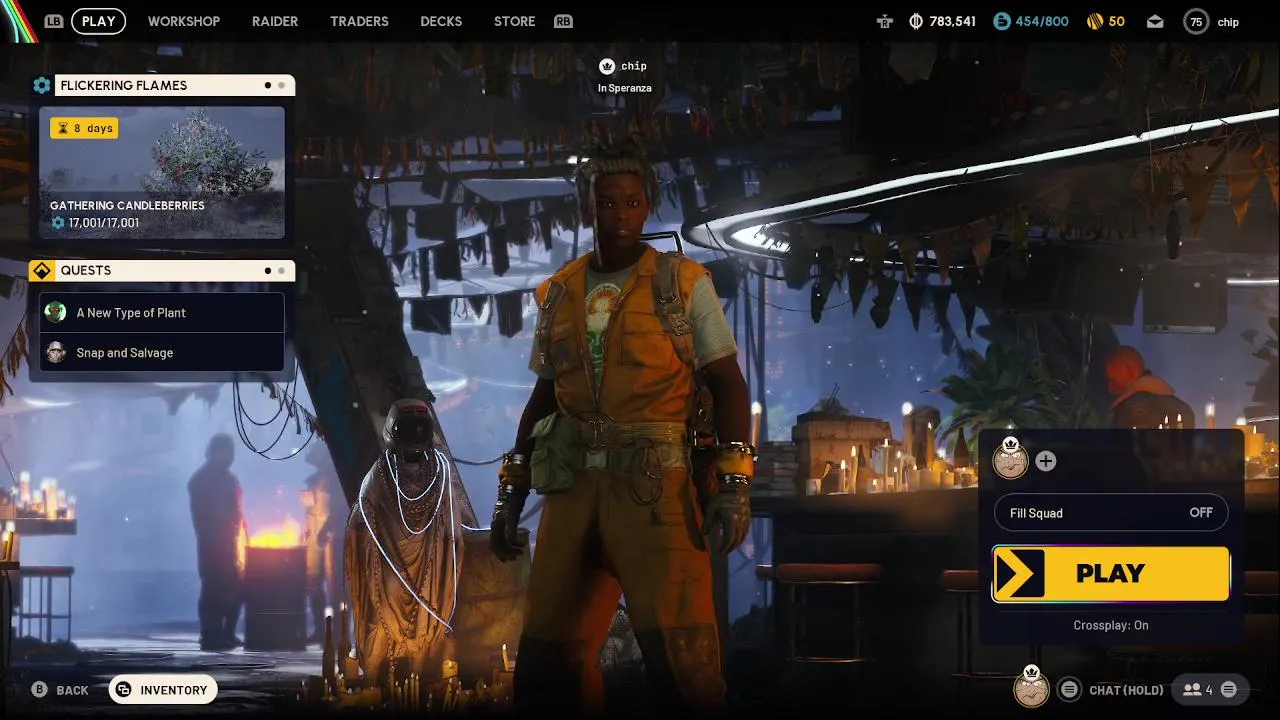This screenshot has height=720, width=1280.
Task: Click the RB bumper icon after STORE
Action: coord(563,21)
